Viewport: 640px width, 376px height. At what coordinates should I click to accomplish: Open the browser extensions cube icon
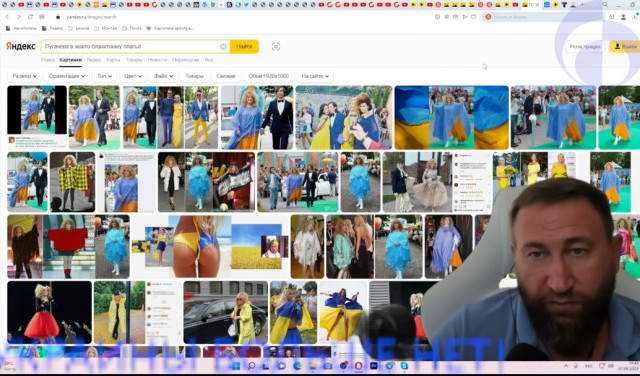(x=611, y=17)
